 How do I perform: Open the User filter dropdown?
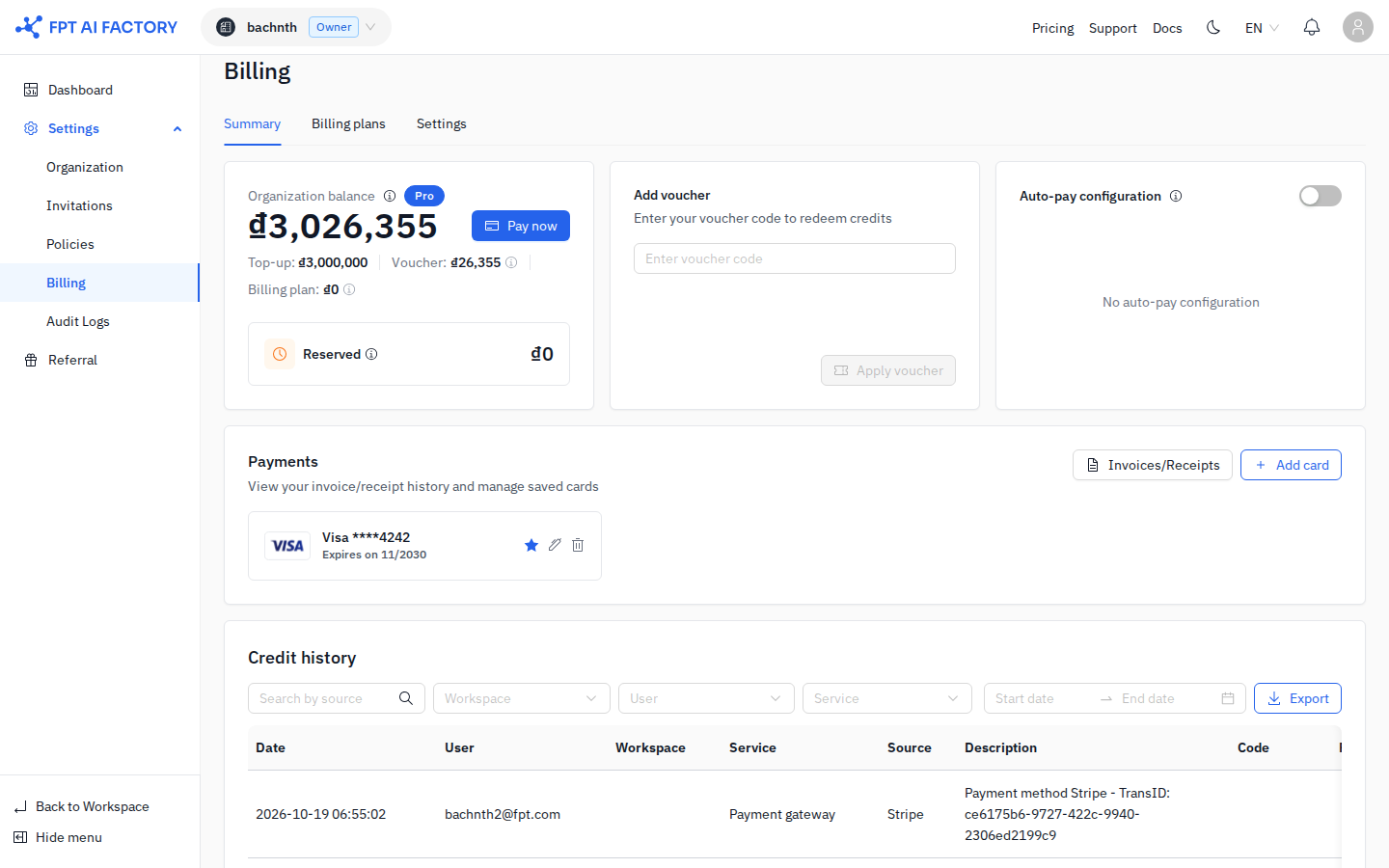click(x=706, y=698)
